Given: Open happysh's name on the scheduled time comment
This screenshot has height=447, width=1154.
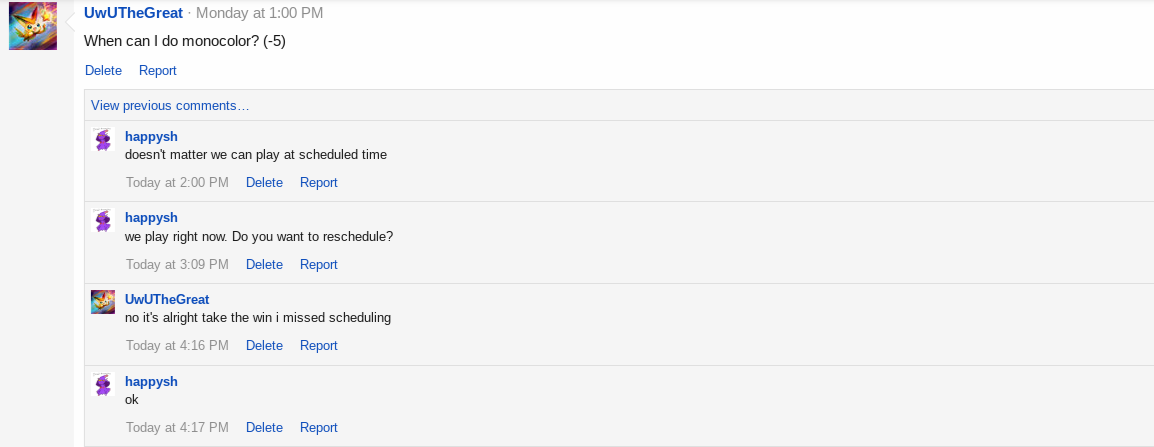Looking at the screenshot, I should [151, 136].
